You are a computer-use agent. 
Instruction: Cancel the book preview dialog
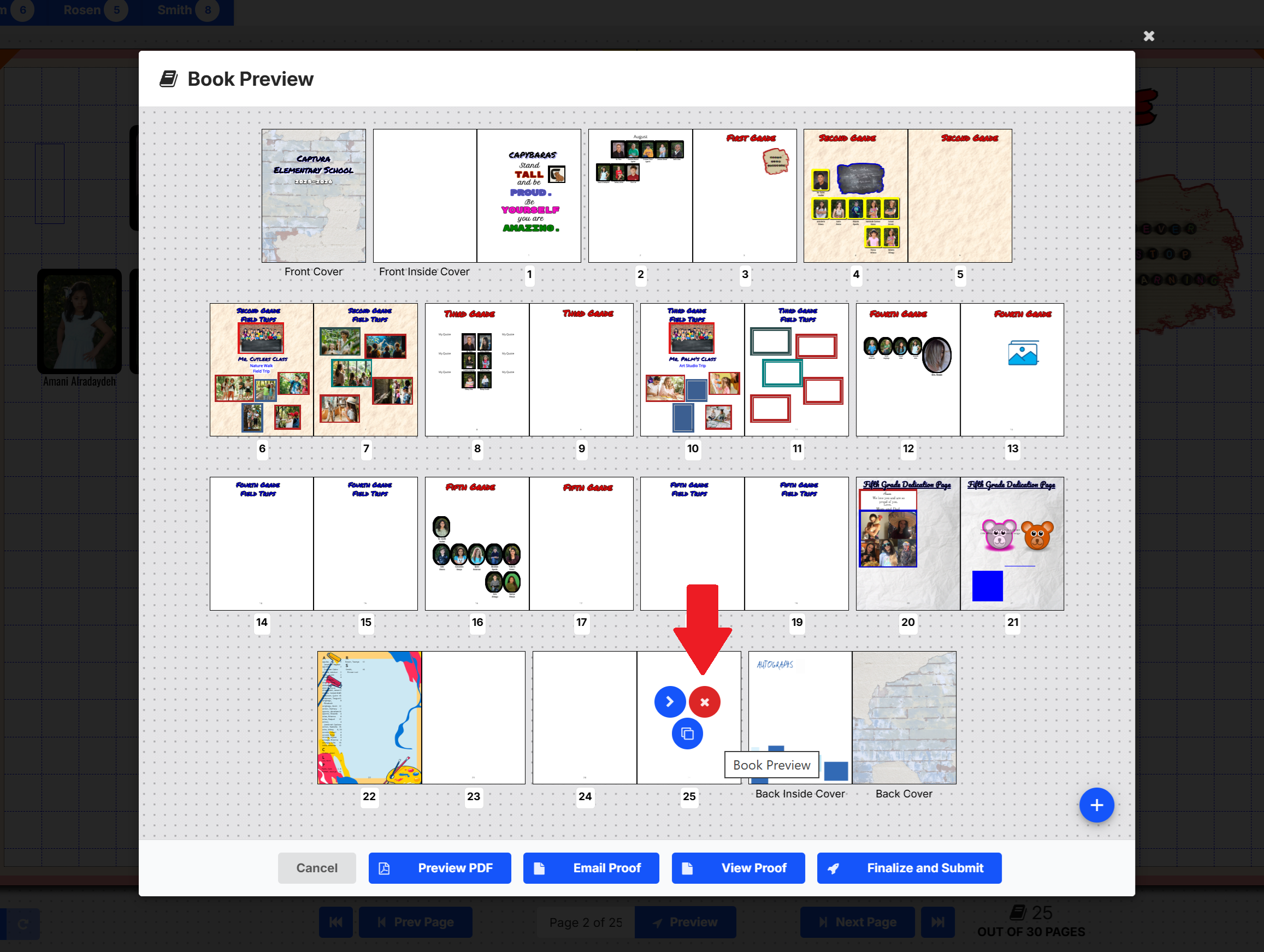pyautogui.click(x=317, y=868)
